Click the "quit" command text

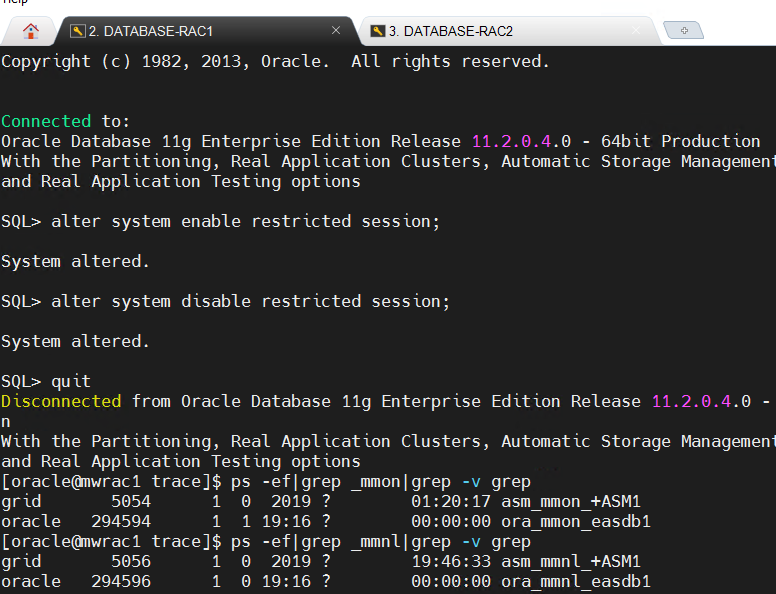[71, 381]
